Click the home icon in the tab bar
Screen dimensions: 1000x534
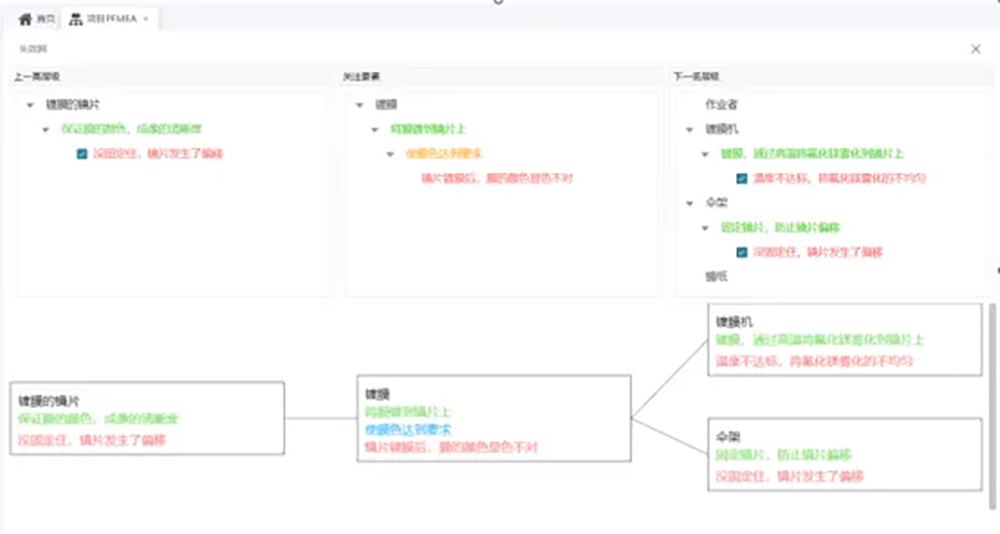click(26, 19)
